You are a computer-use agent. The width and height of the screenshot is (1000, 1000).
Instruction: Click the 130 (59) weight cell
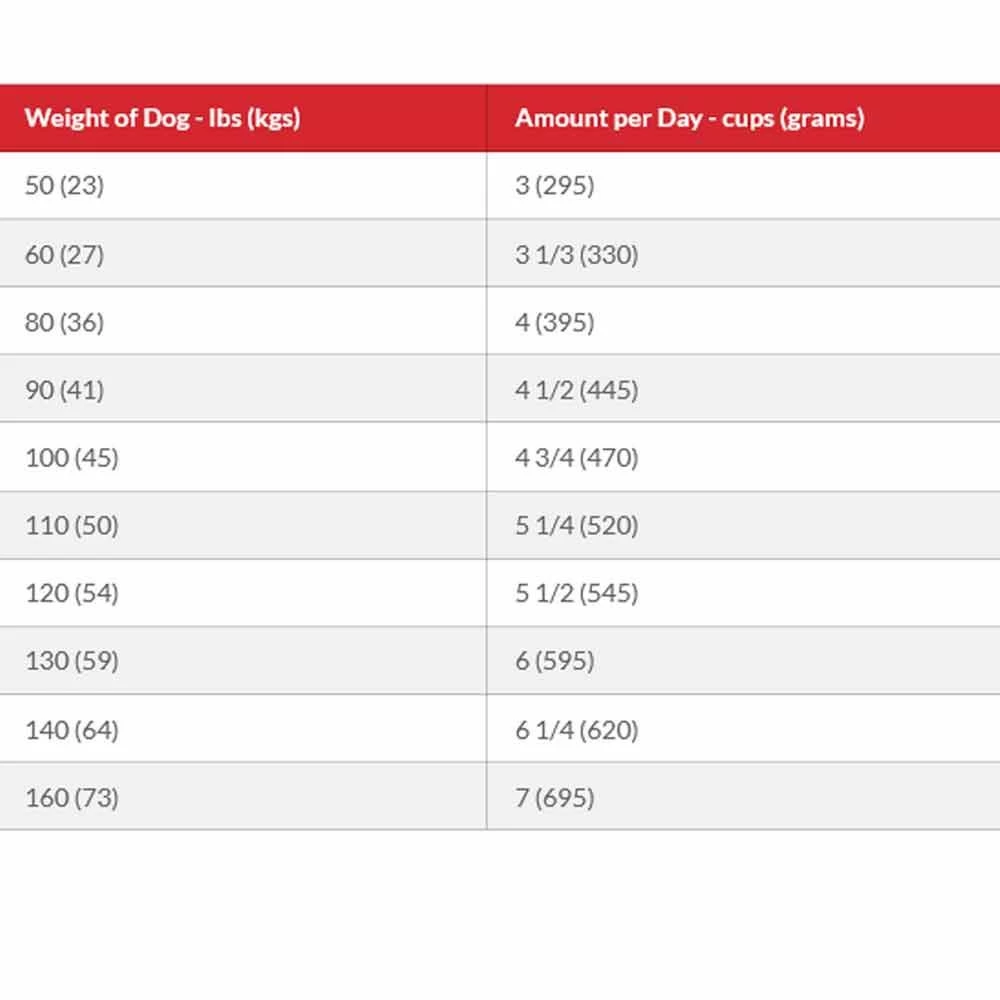pos(71,662)
